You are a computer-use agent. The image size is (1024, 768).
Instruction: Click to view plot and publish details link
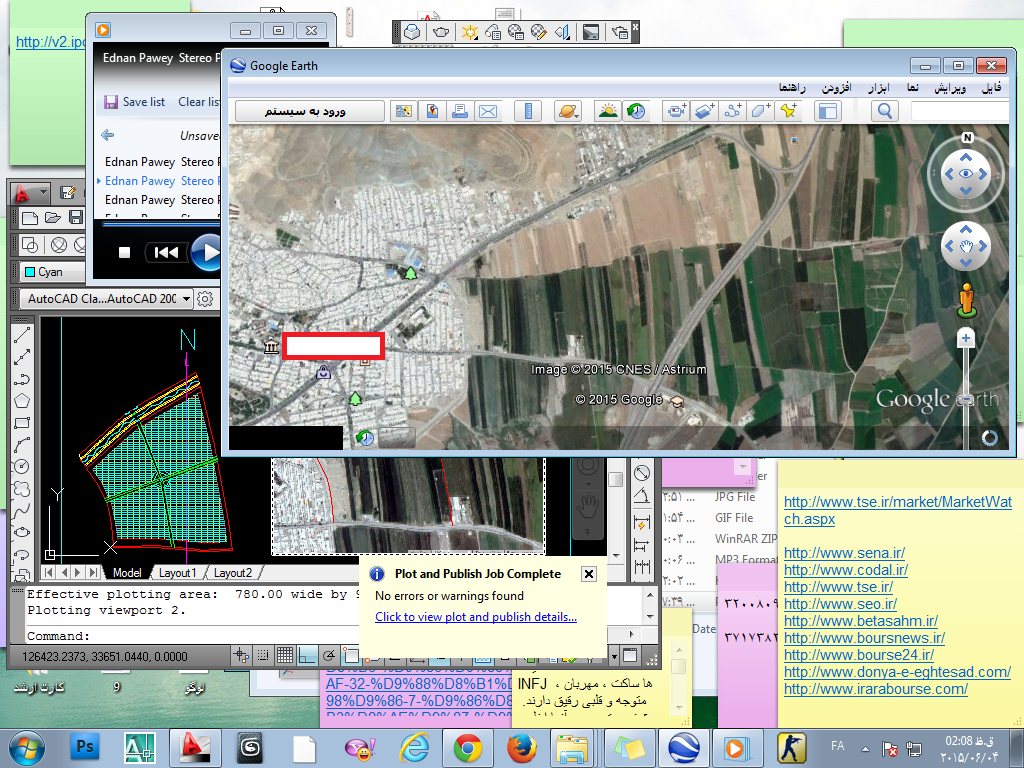pos(475,617)
